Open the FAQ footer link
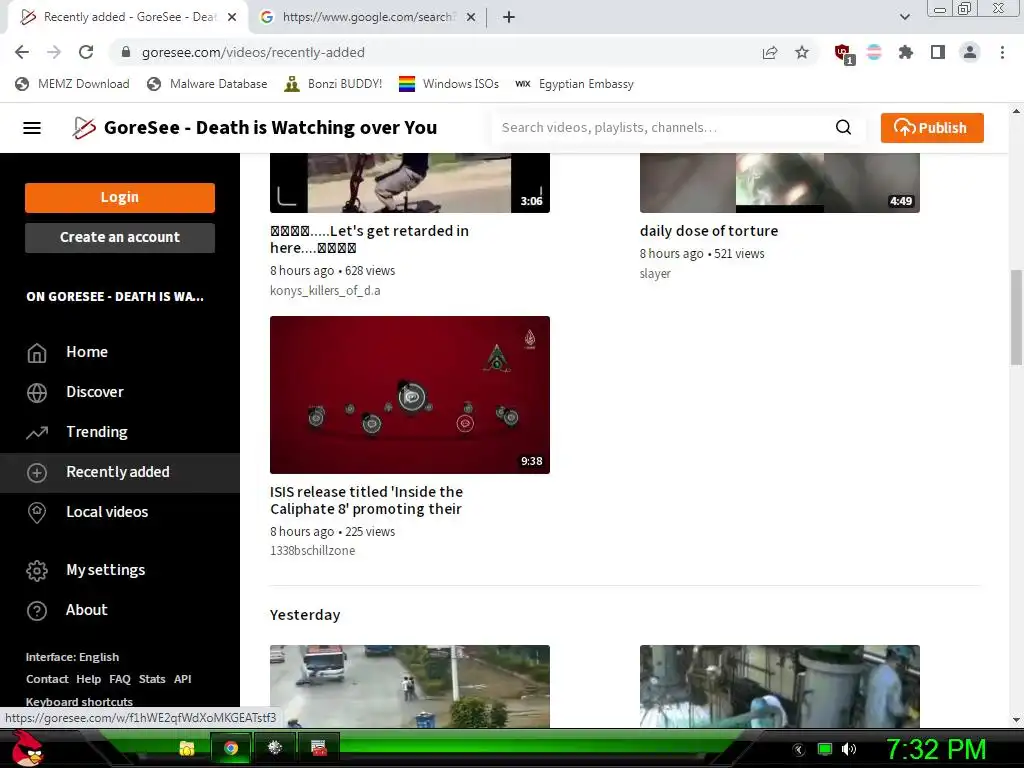 [x=120, y=679]
